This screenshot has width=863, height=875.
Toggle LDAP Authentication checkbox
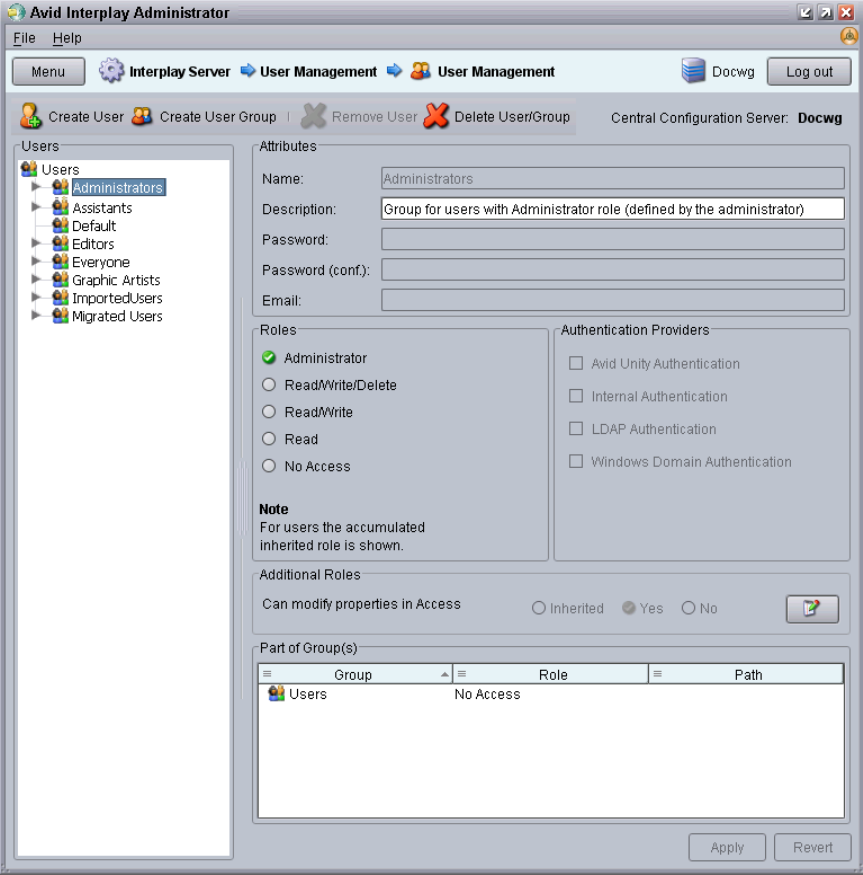tap(576, 429)
